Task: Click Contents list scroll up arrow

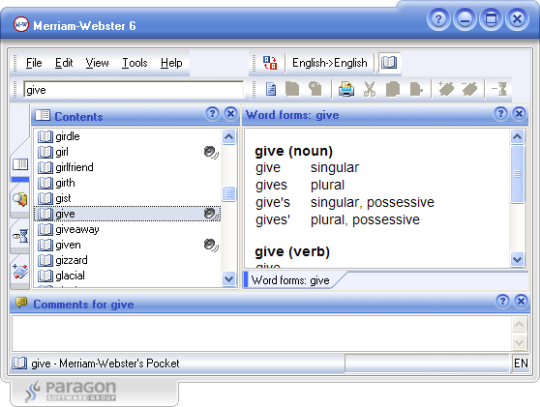Action: point(229,137)
